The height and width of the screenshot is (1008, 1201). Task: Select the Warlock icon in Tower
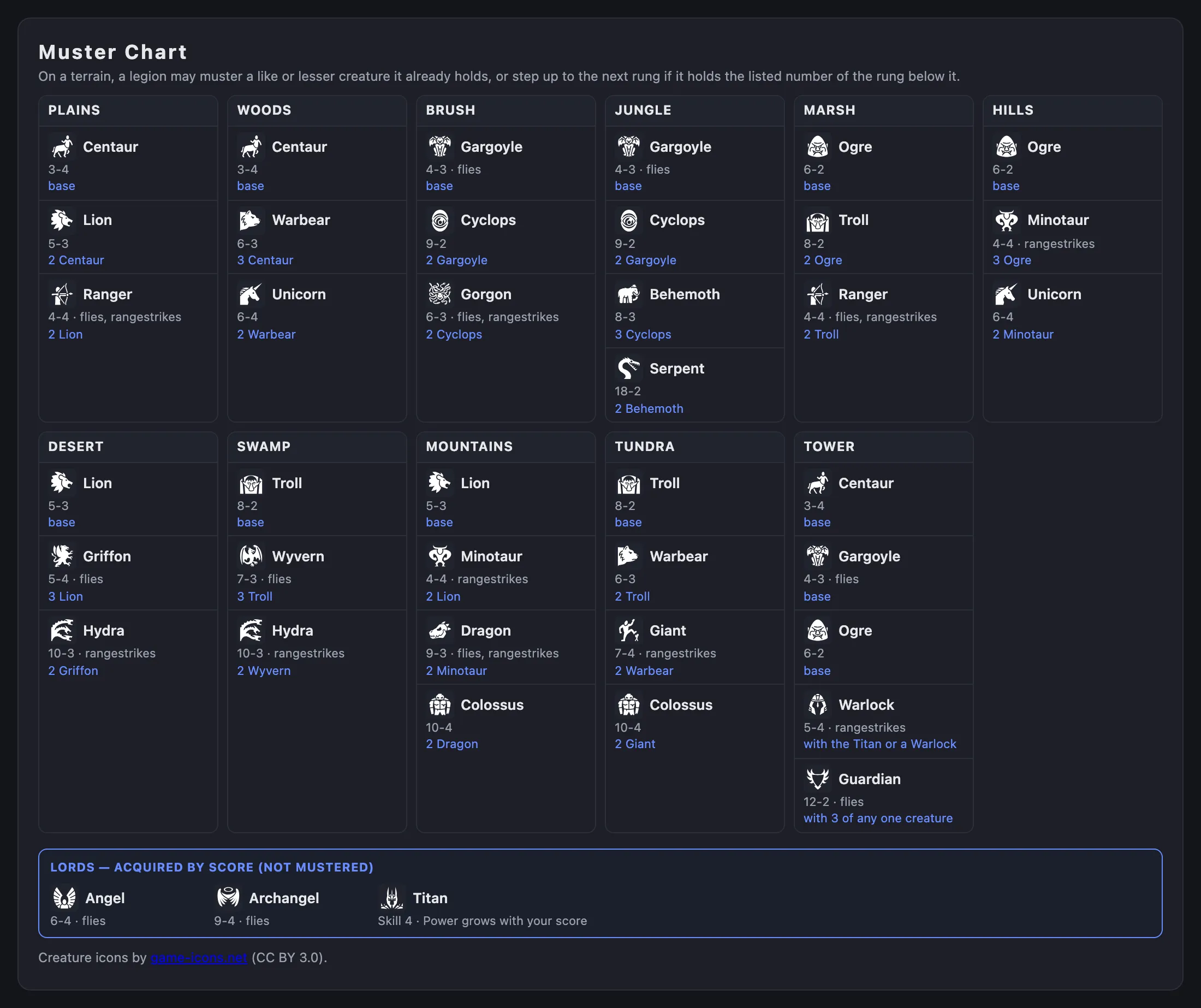(x=817, y=705)
